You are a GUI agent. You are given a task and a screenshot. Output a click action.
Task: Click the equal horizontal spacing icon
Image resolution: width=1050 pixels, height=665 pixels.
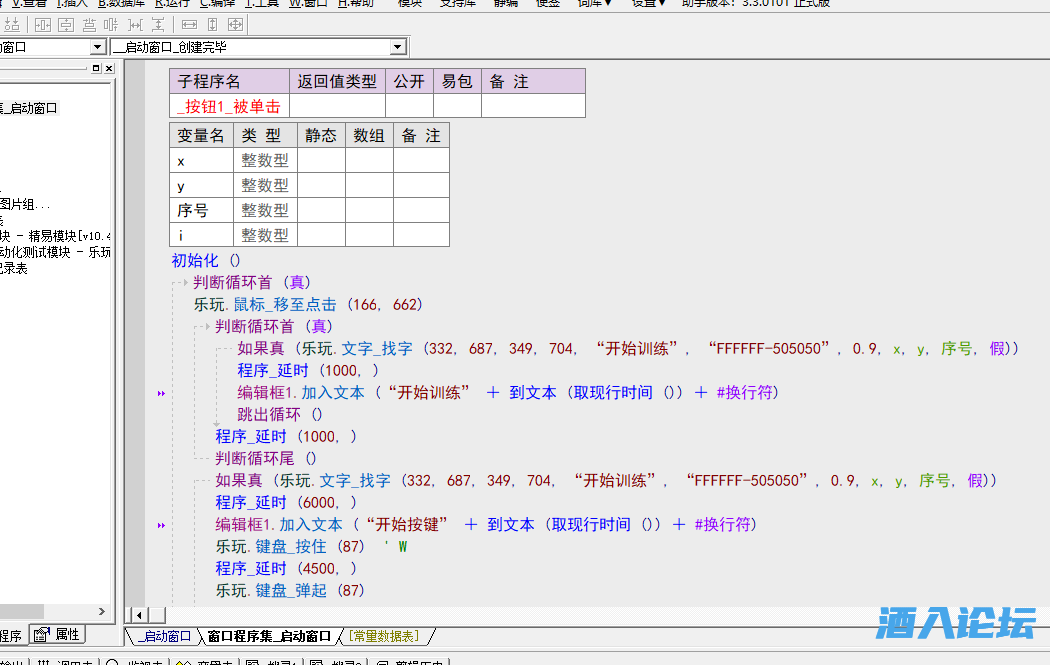135,24
